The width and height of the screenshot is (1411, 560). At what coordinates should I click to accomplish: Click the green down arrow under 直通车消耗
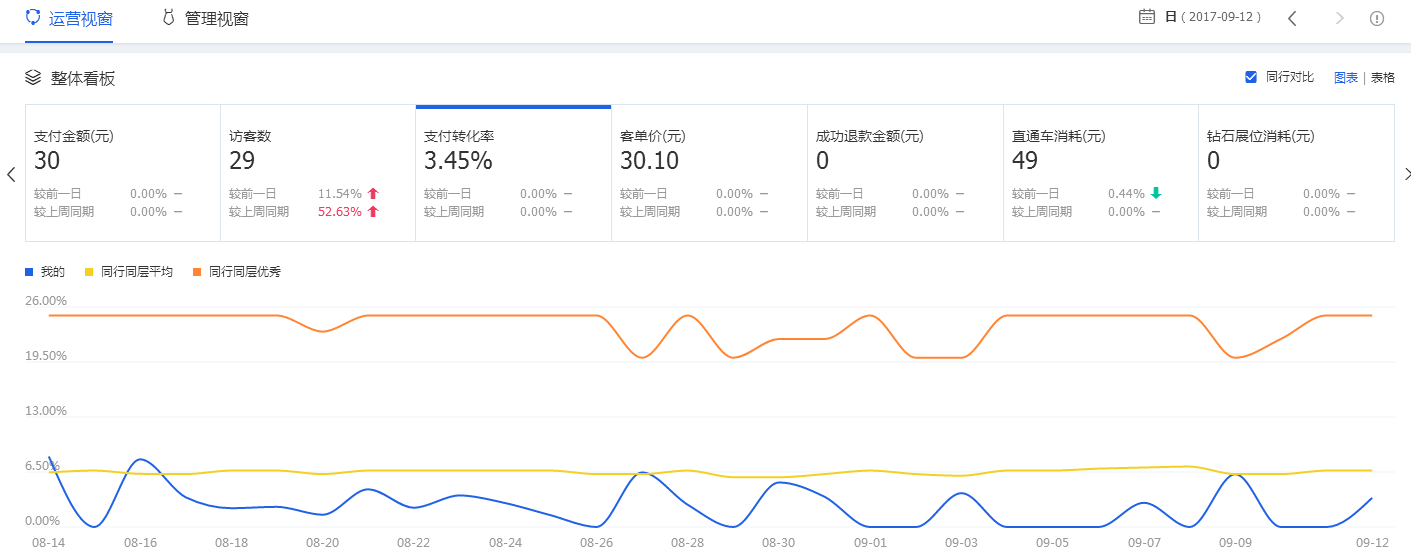pos(1156,194)
